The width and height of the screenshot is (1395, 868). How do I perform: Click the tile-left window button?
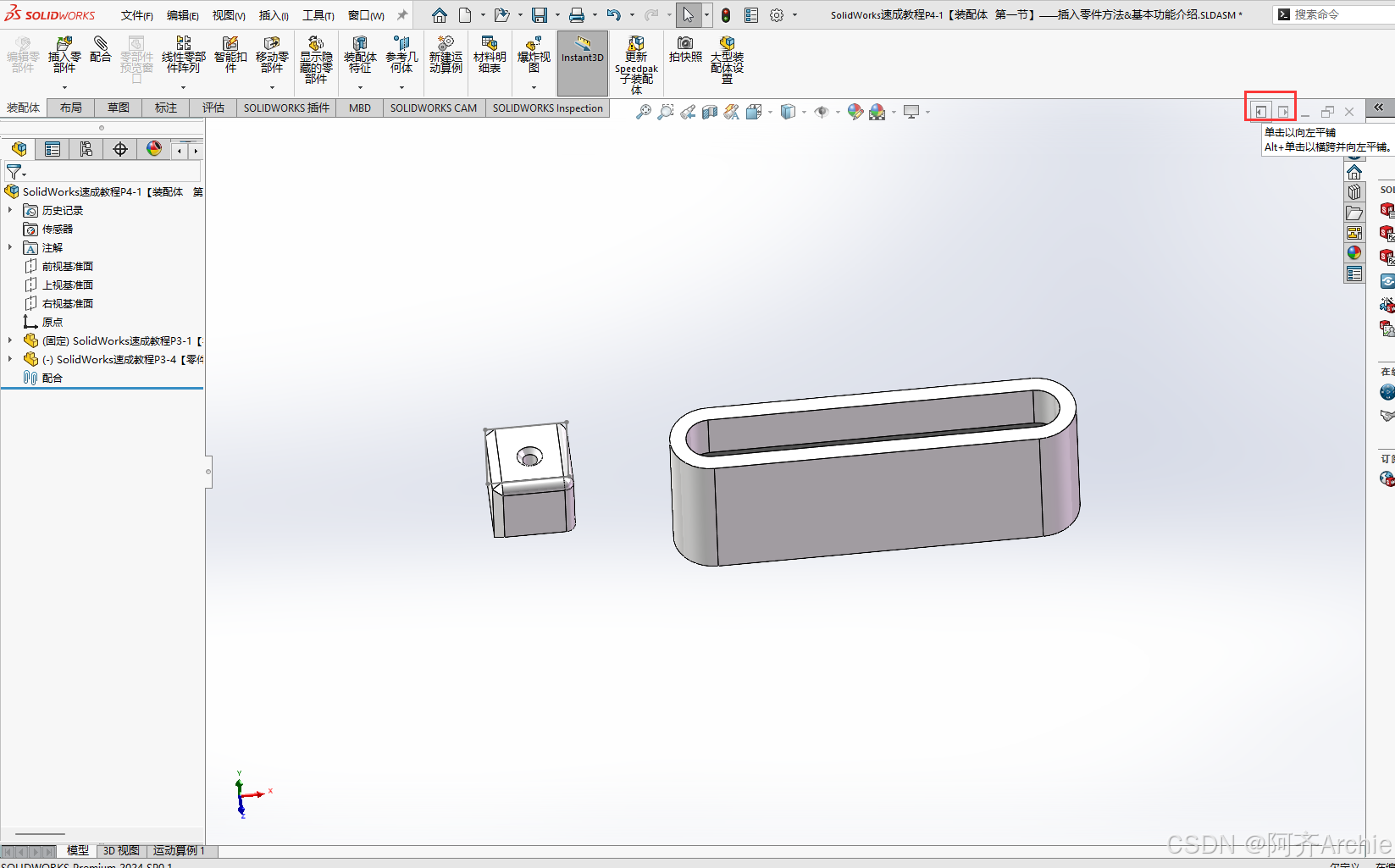pyautogui.click(x=1260, y=111)
